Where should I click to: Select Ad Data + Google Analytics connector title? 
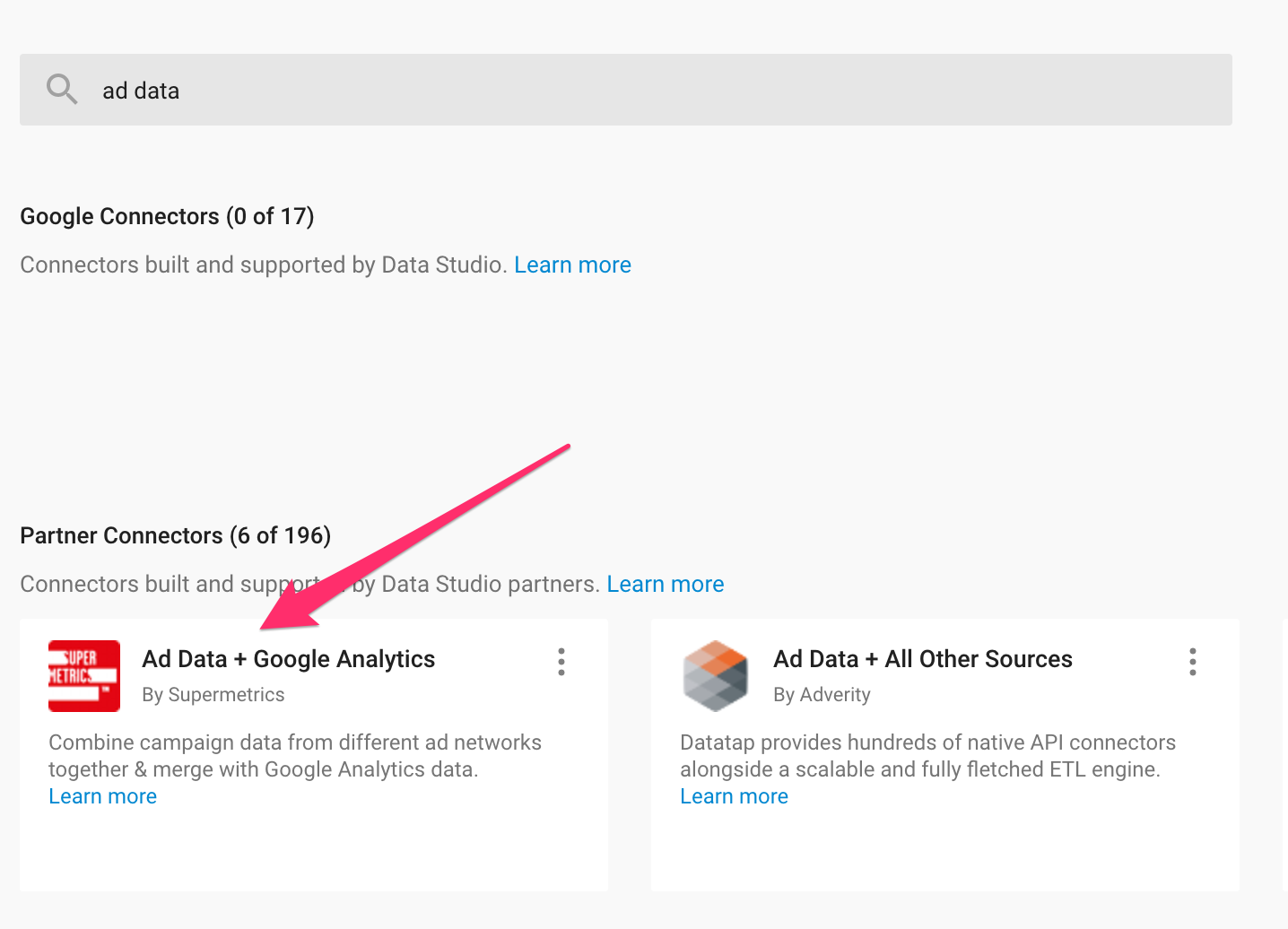pyautogui.click(x=288, y=659)
